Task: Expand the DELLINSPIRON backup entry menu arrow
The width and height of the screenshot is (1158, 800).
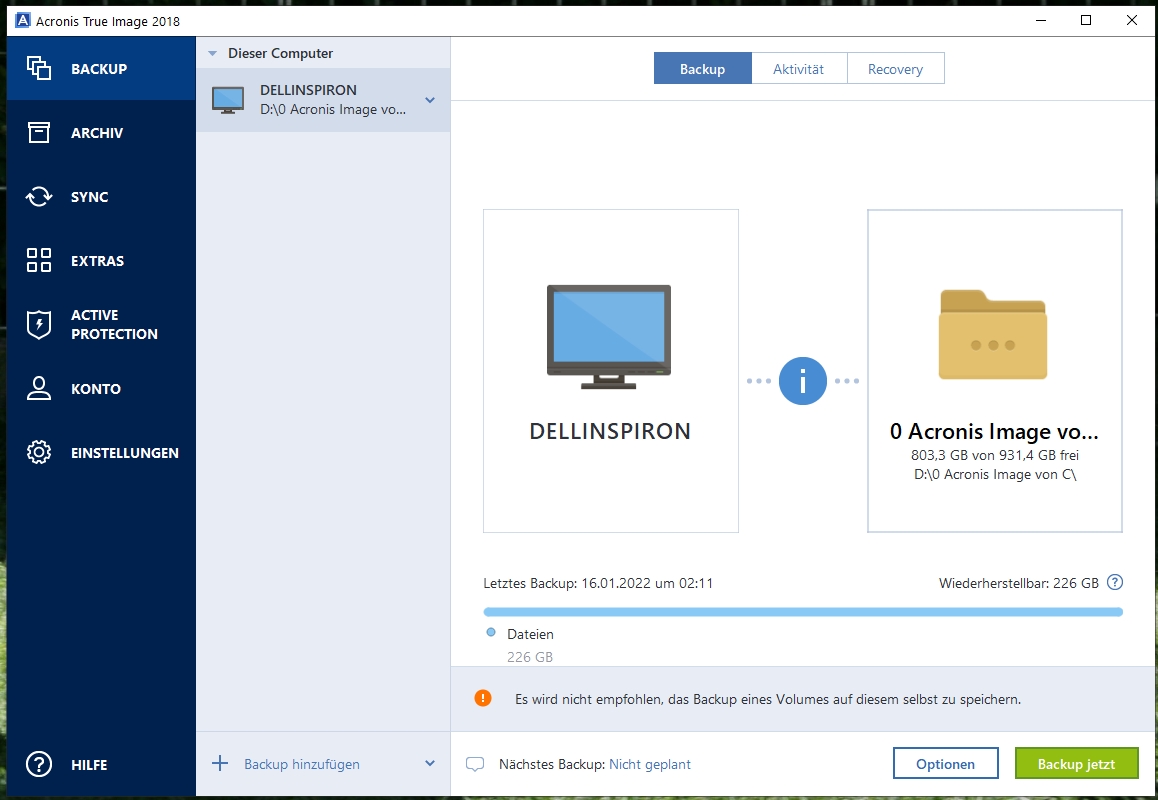Action: pos(430,100)
